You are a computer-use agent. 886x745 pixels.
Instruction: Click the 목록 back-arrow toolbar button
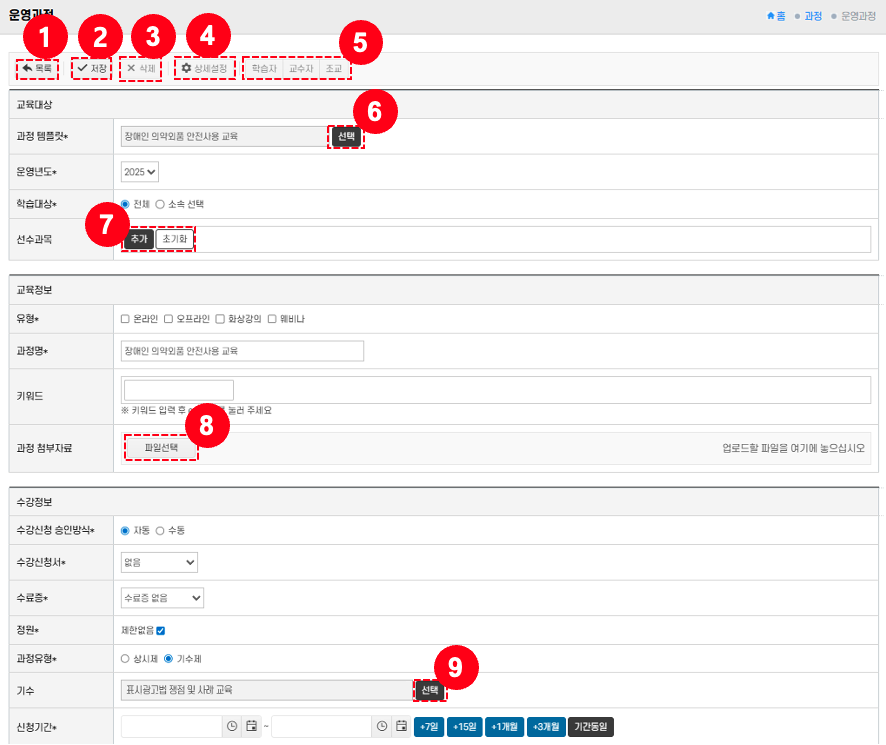point(37,68)
